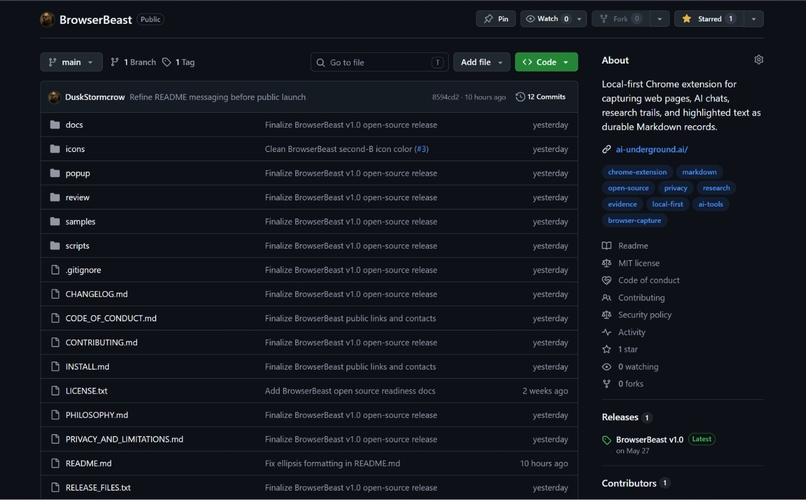The image size is (806, 504).
Task: Open the commit hash 8594cd2
Action: [x=445, y=97]
